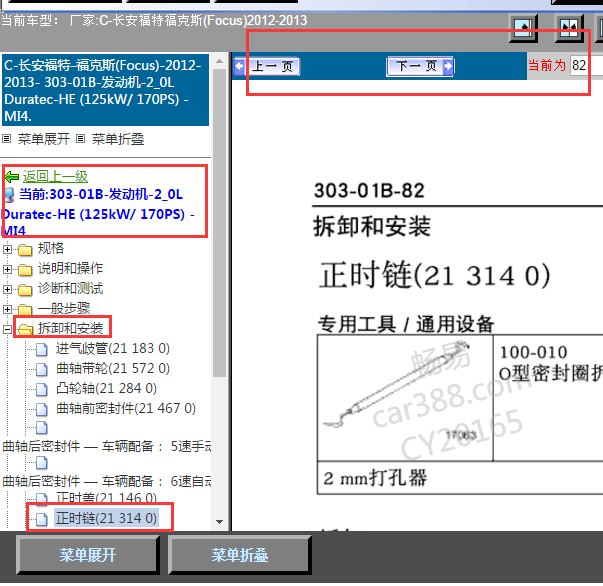Open the 规格 folder
The height and width of the screenshot is (586, 603).
51,248
